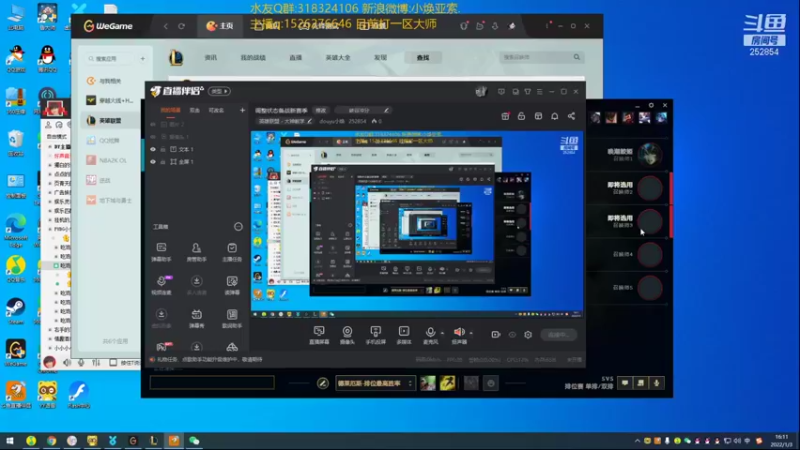Click the layout icon next to the bell
This screenshot has width=800, height=450.
pyautogui.click(x=538, y=116)
